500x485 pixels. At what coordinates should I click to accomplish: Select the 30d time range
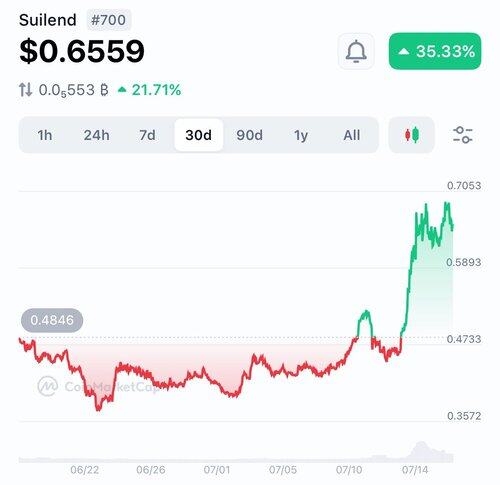coord(199,135)
